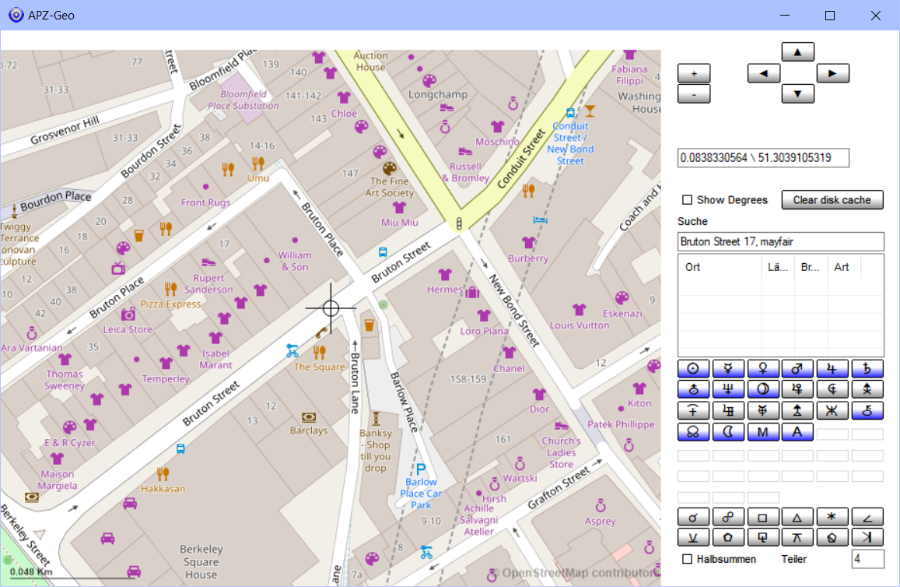900x587 pixels.
Task: Click the Hakkasan restaurant icon
Action: tap(163, 474)
